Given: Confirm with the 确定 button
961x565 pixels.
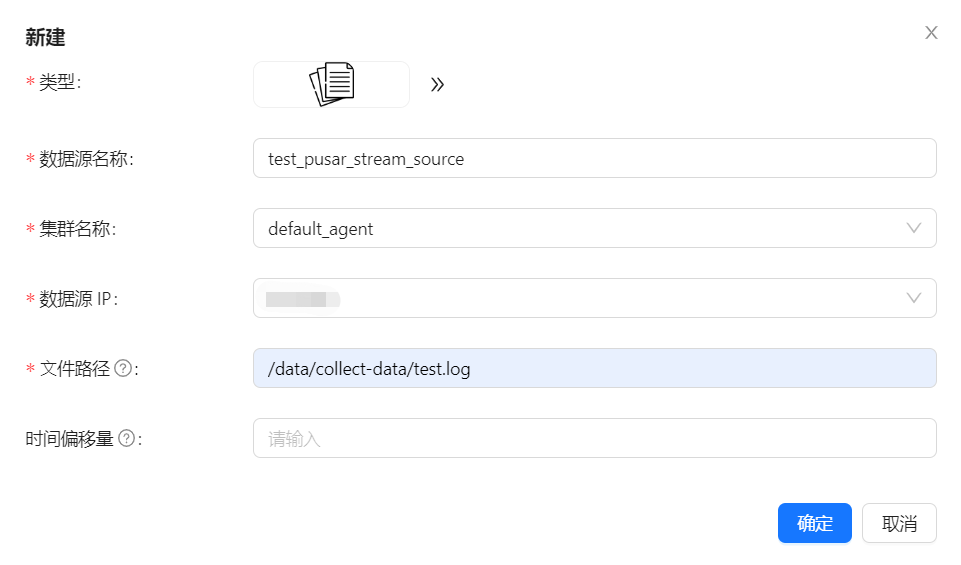Looking at the screenshot, I should click(x=814, y=523).
